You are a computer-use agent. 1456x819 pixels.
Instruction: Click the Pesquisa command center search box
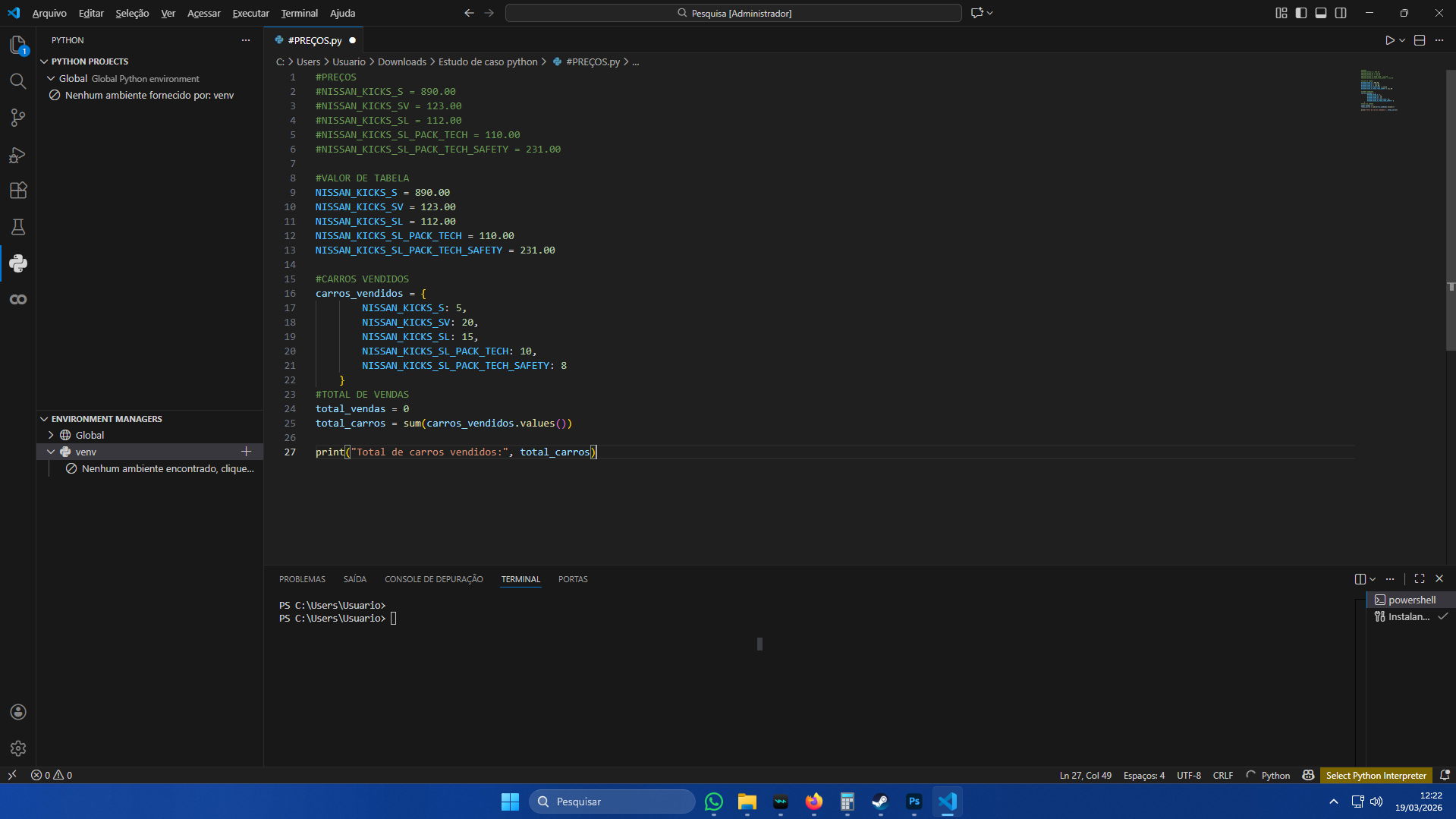733,13
